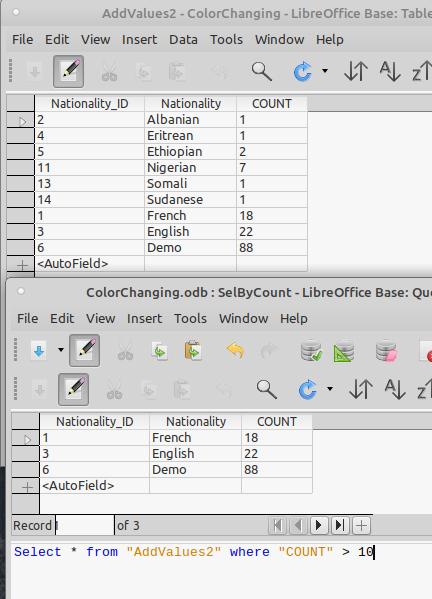
Task: Click Find Record magnifier in AddValues2 toolbar
Action: click(262, 71)
